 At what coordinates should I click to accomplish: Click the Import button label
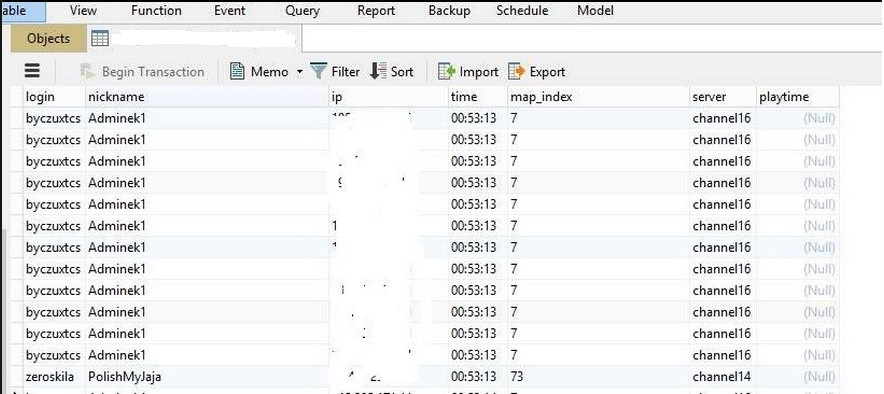pyautogui.click(x=479, y=72)
